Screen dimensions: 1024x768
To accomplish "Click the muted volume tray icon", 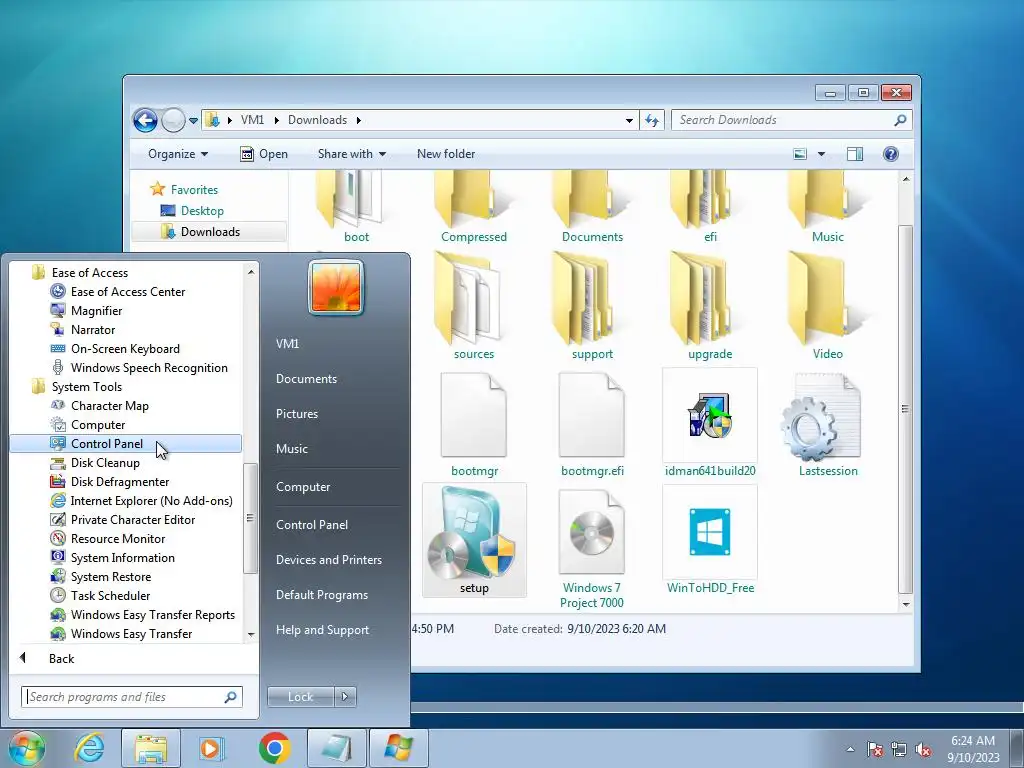I will point(923,750).
